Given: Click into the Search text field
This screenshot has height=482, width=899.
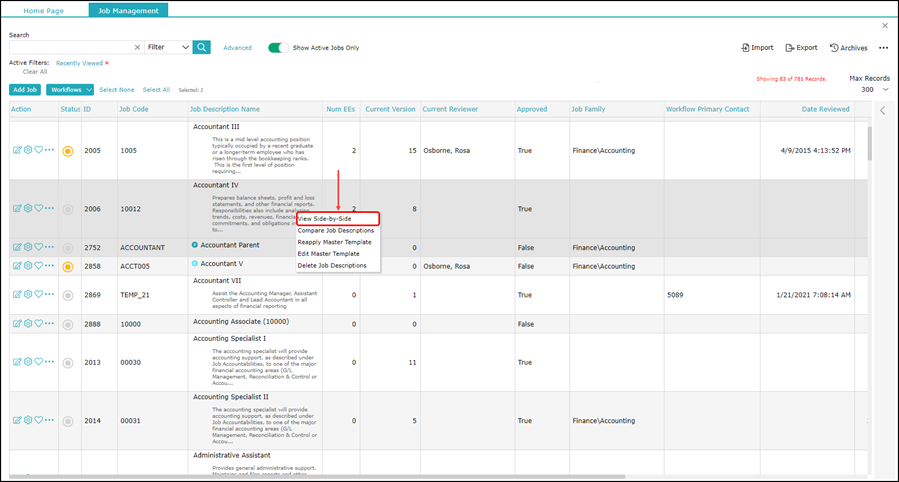Looking at the screenshot, I should click(x=70, y=47).
